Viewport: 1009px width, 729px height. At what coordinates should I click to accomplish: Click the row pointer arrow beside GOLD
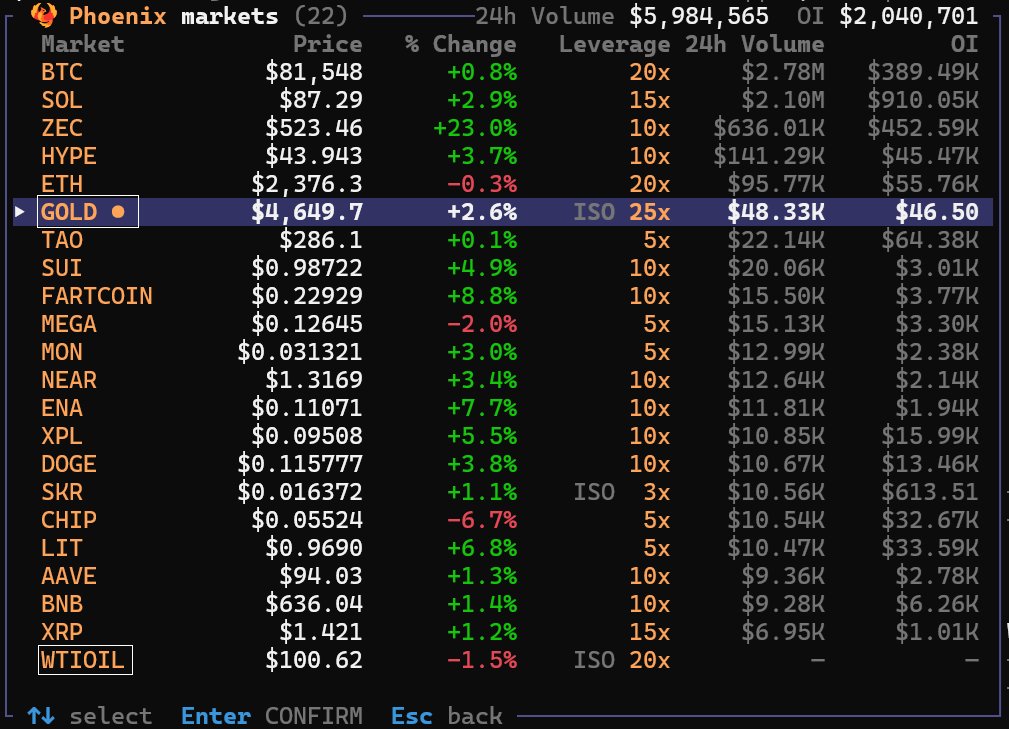(20, 211)
